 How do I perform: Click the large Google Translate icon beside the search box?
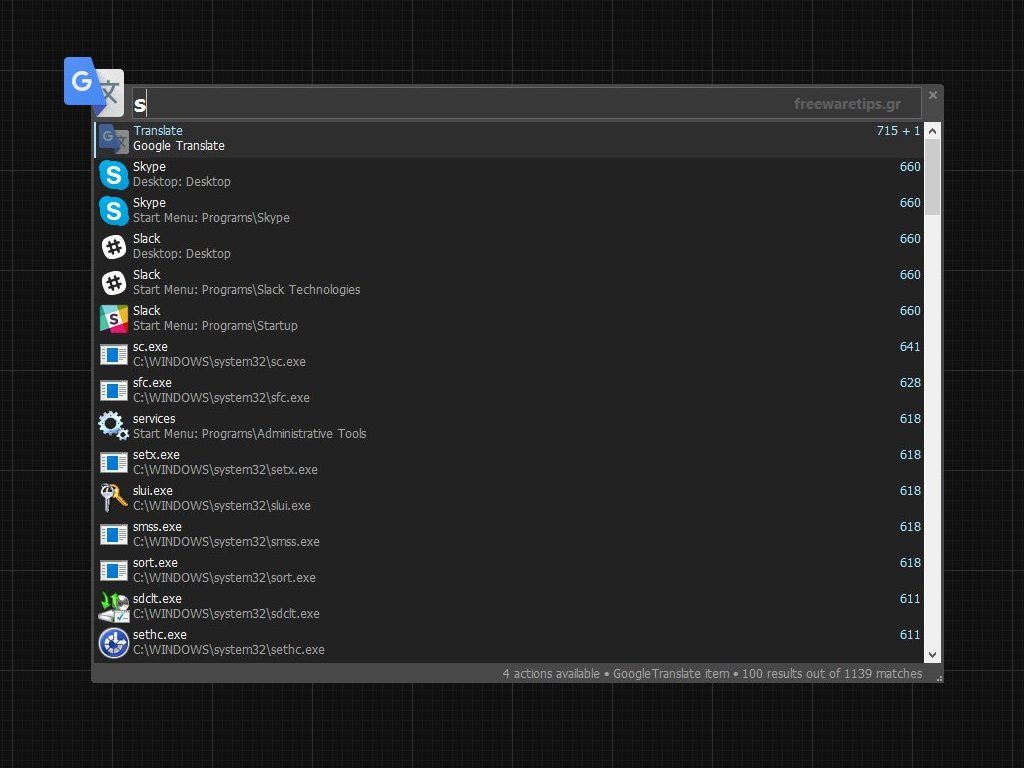tap(93, 83)
